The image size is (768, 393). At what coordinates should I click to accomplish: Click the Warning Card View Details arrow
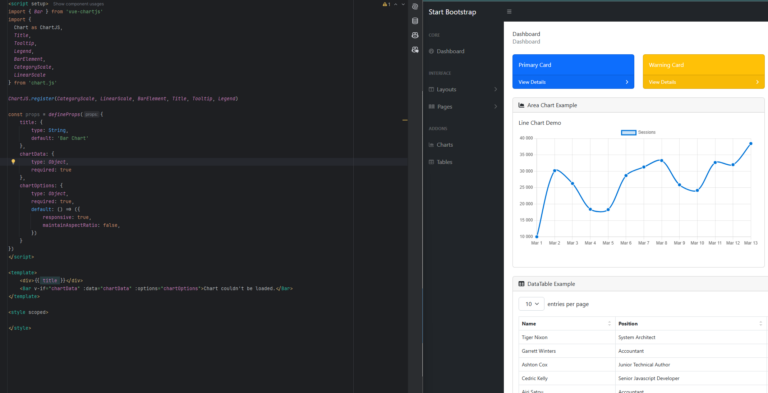pyautogui.click(x=757, y=82)
